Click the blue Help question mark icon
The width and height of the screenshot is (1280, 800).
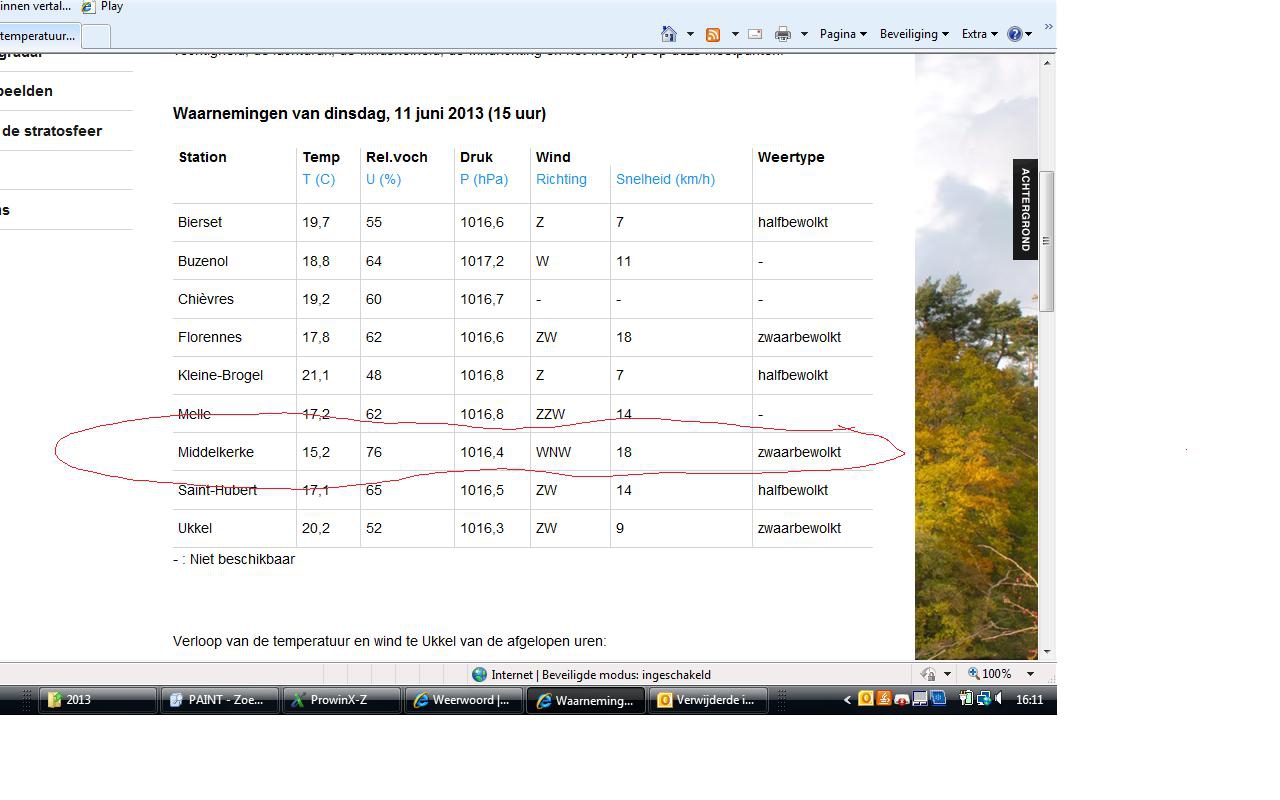tap(1015, 34)
